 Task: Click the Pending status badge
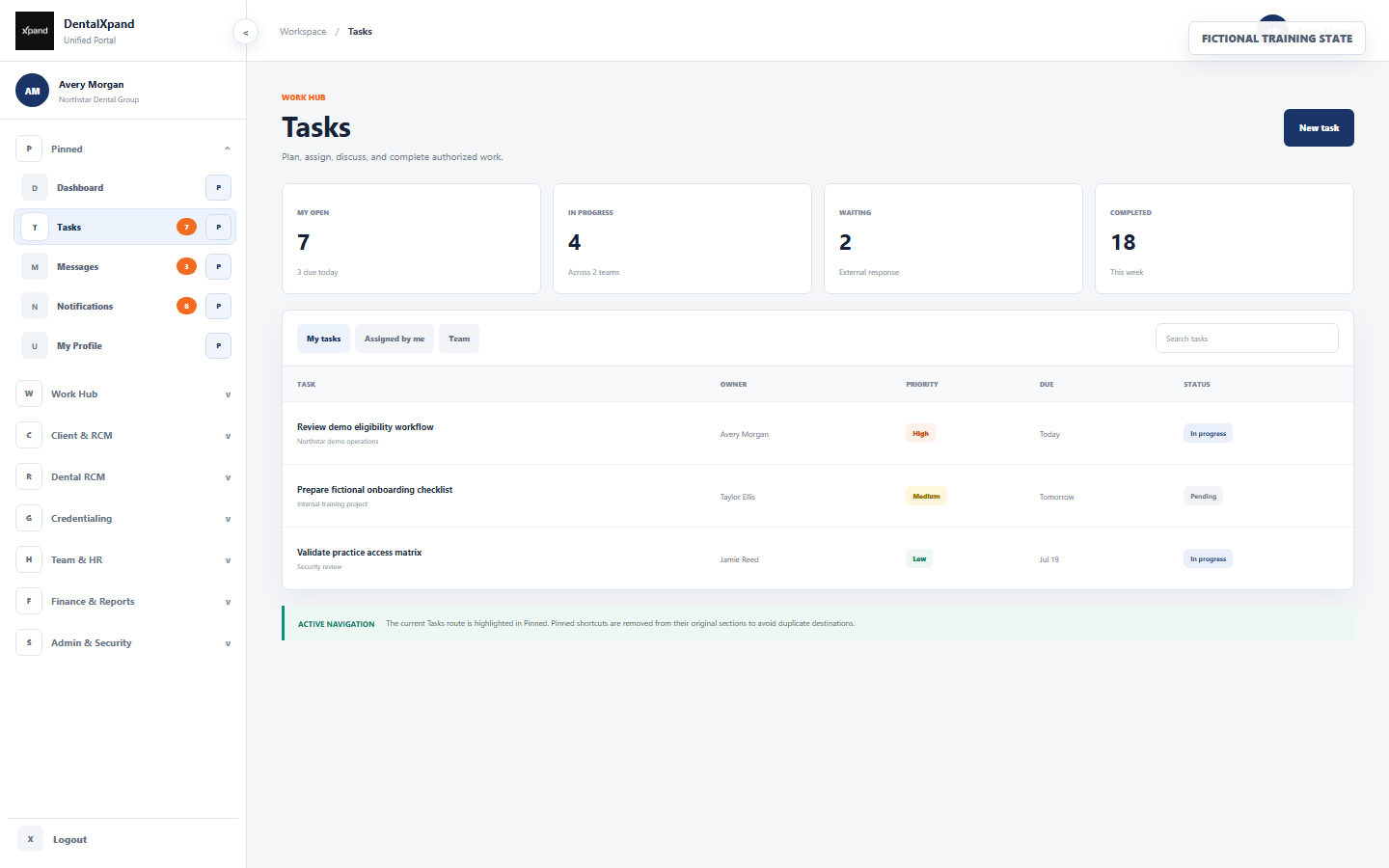[1203, 496]
